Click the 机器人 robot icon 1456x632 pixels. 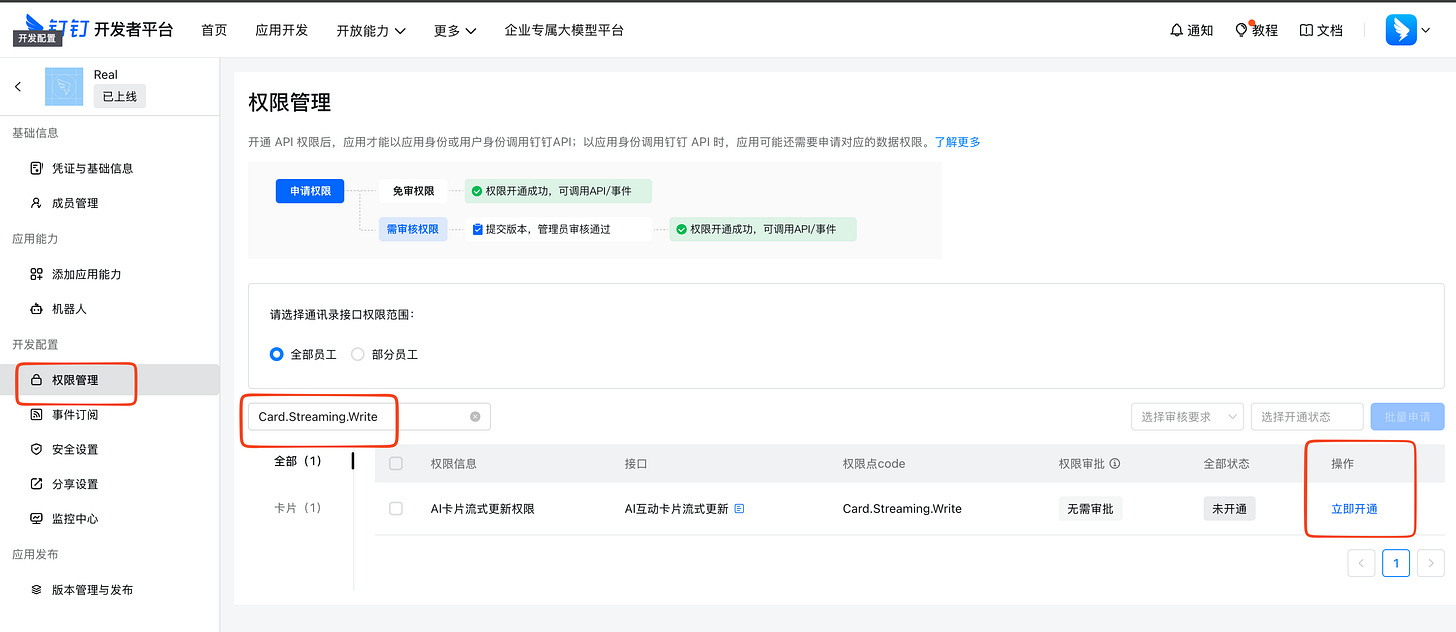coord(37,309)
